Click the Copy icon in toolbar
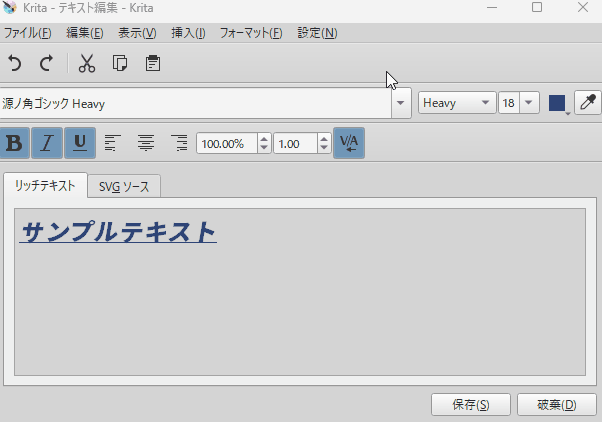Image resolution: width=602 pixels, height=422 pixels. point(120,64)
